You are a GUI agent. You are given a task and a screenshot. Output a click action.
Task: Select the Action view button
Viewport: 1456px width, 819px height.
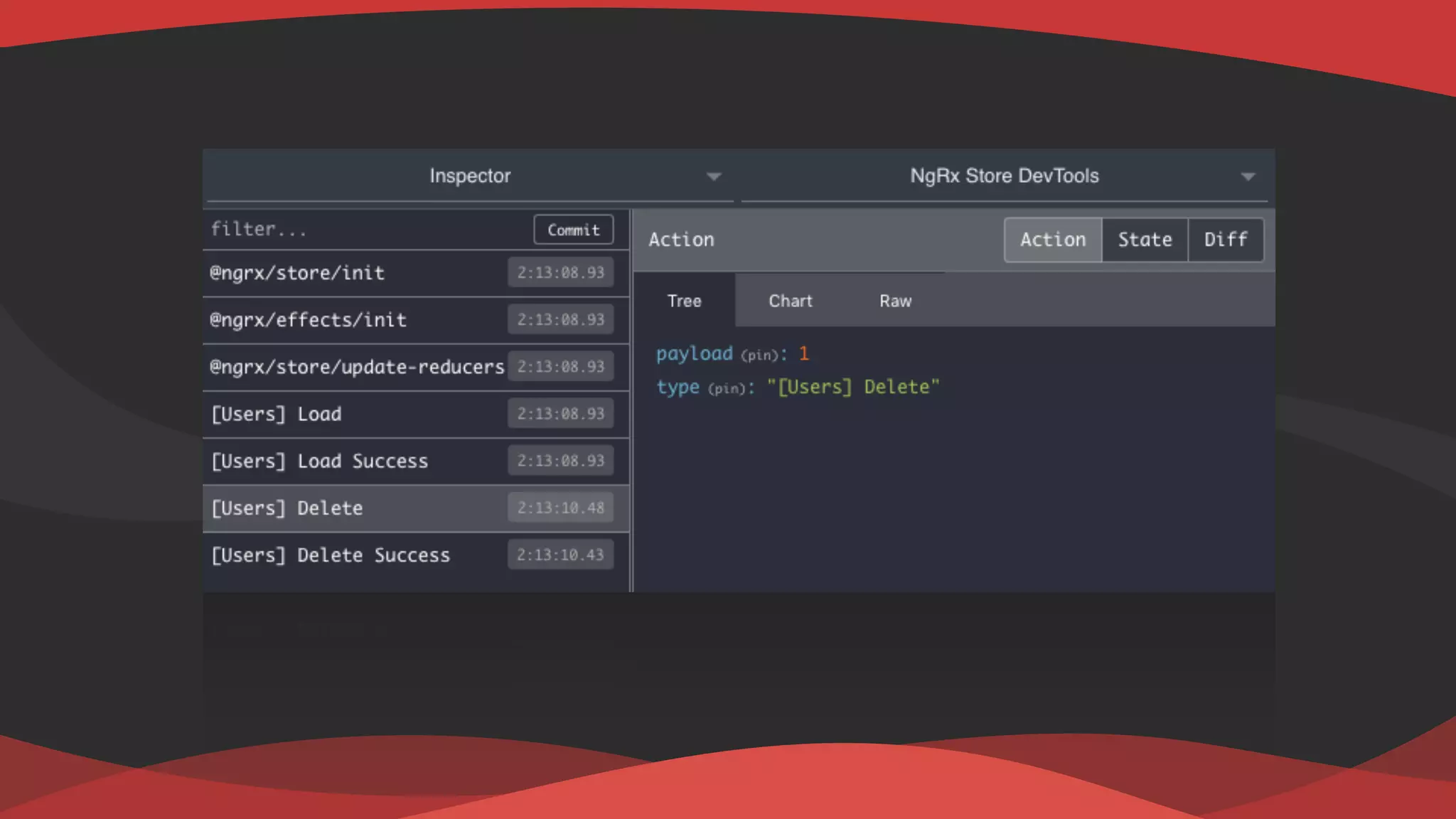click(x=1053, y=240)
